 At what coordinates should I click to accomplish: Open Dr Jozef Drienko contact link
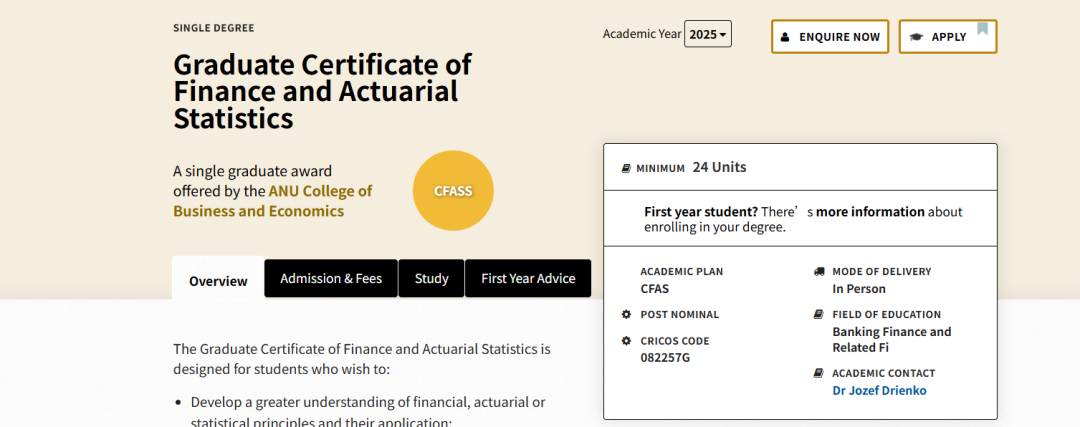point(879,390)
